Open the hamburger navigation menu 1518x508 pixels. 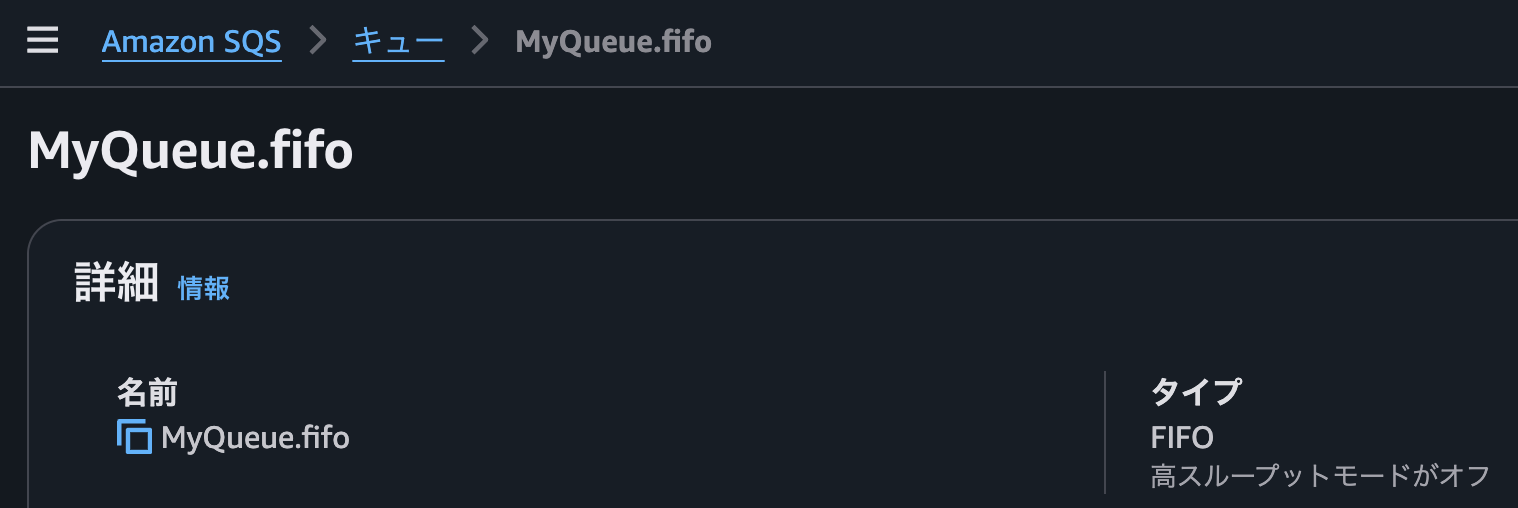[x=42, y=41]
